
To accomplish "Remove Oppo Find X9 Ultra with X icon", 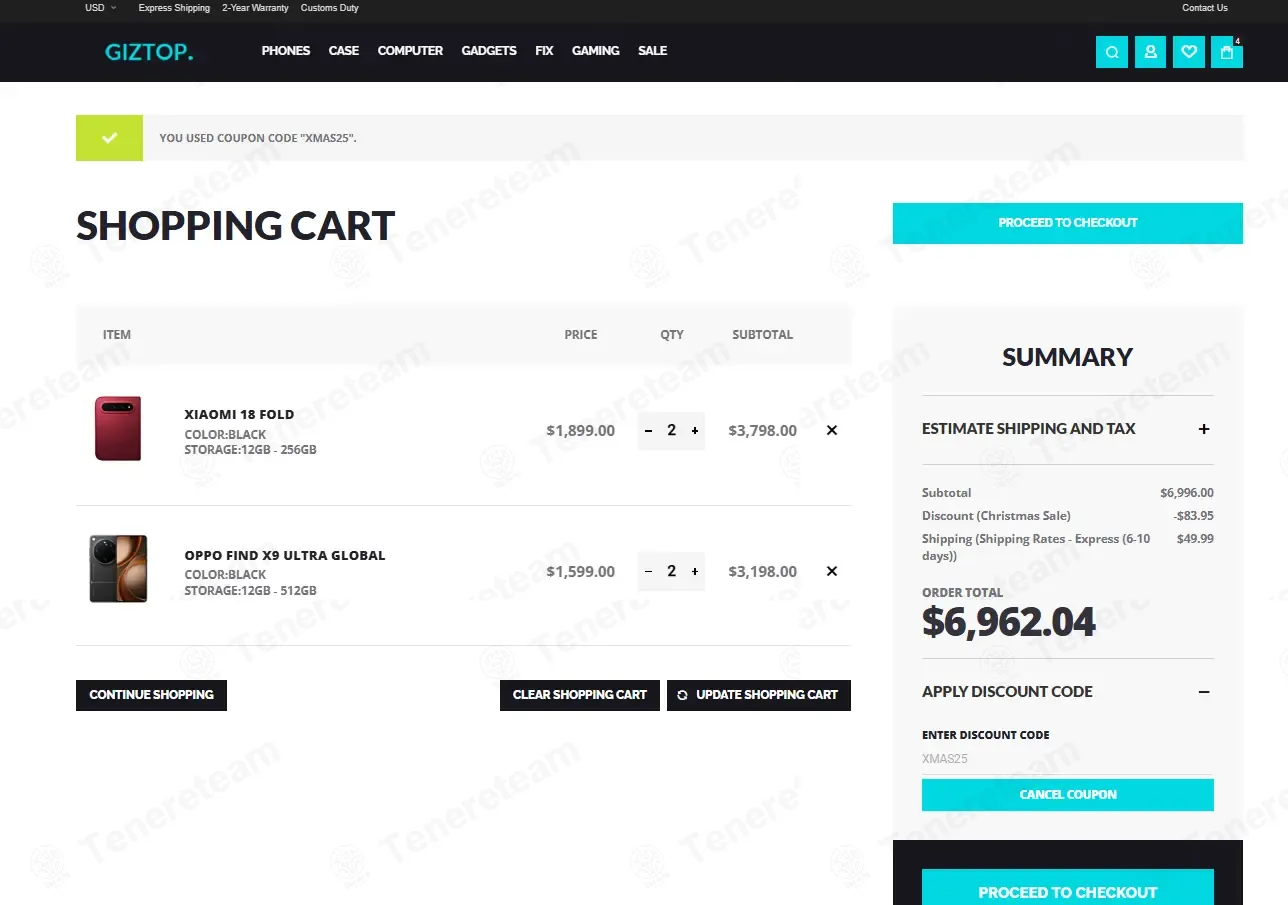I will coord(832,572).
